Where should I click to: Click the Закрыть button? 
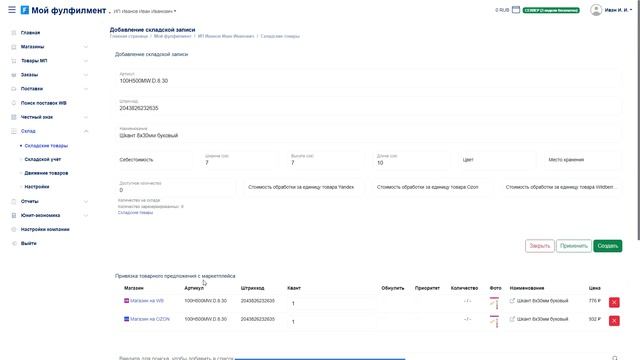point(540,246)
